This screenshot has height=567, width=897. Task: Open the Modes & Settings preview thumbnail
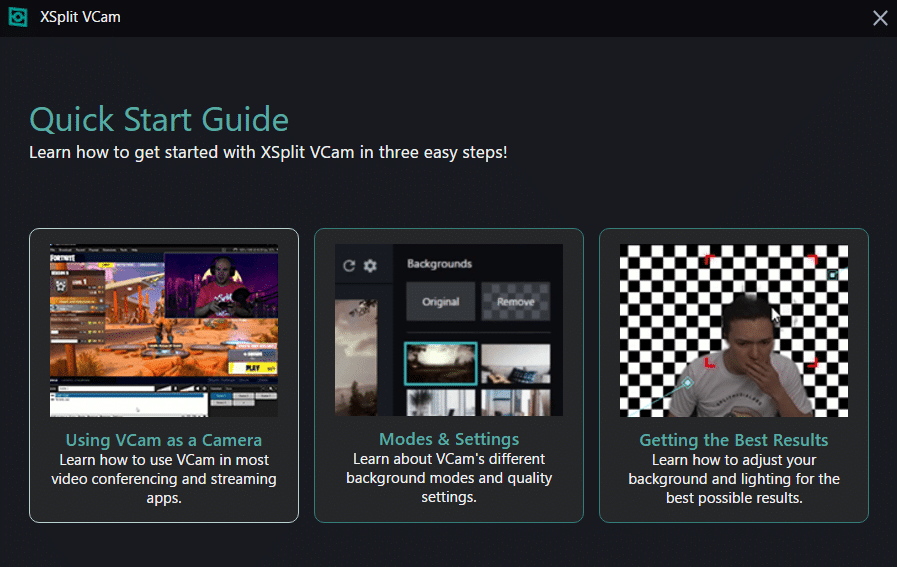pyautogui.click(x=448, y=330)
